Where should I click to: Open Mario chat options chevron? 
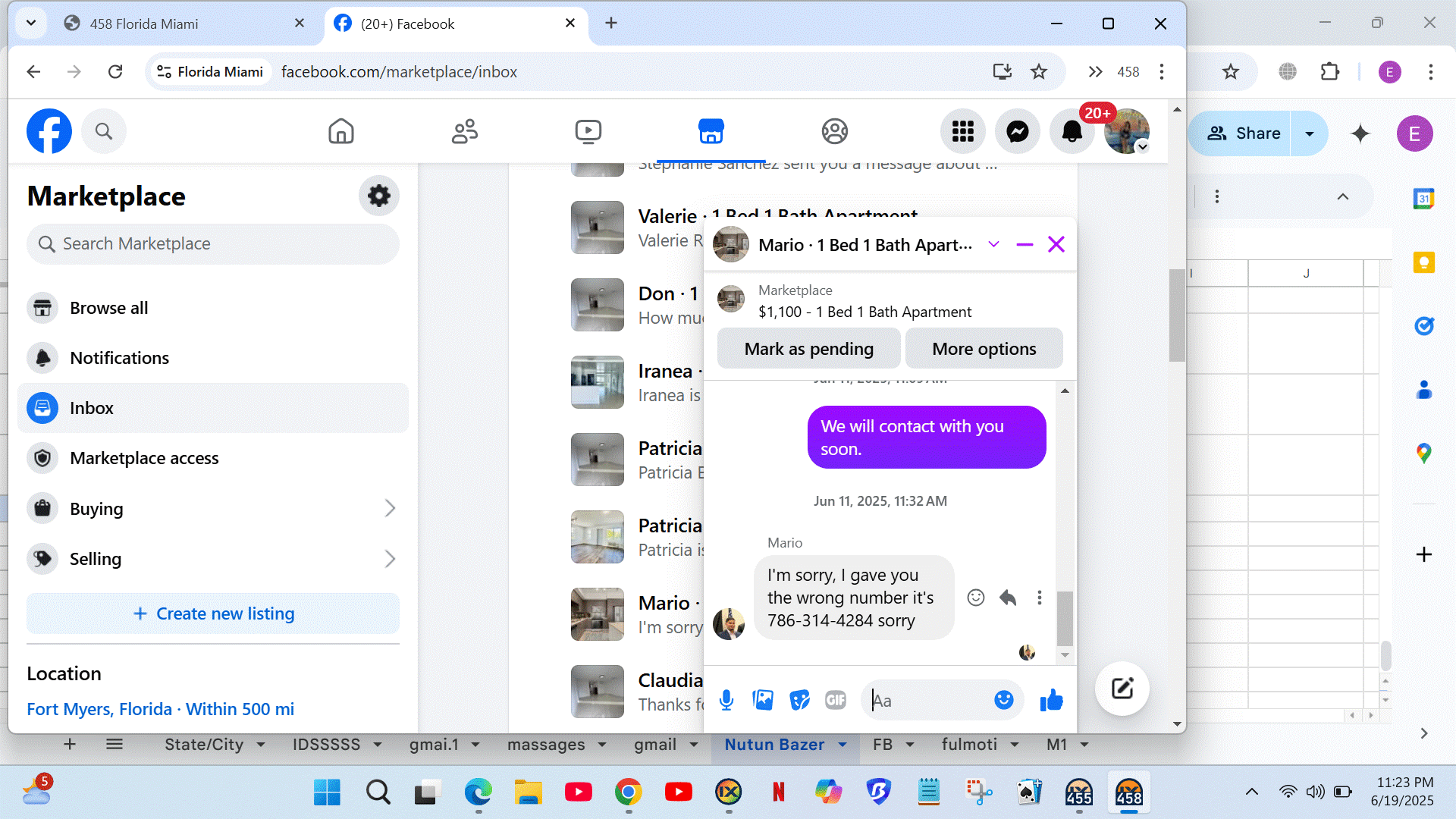pos(993,244)
